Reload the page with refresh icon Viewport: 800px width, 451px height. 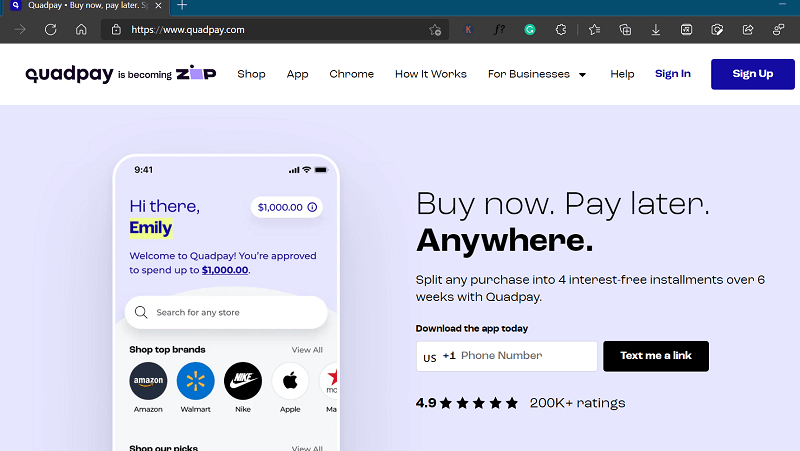tap(51, 30)
